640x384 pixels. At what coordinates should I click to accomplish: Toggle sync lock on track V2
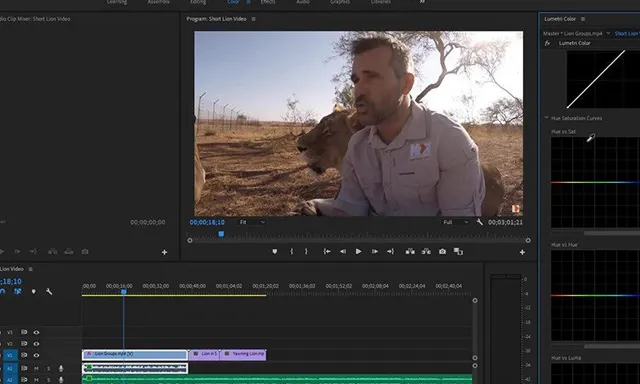pos(24,344)
